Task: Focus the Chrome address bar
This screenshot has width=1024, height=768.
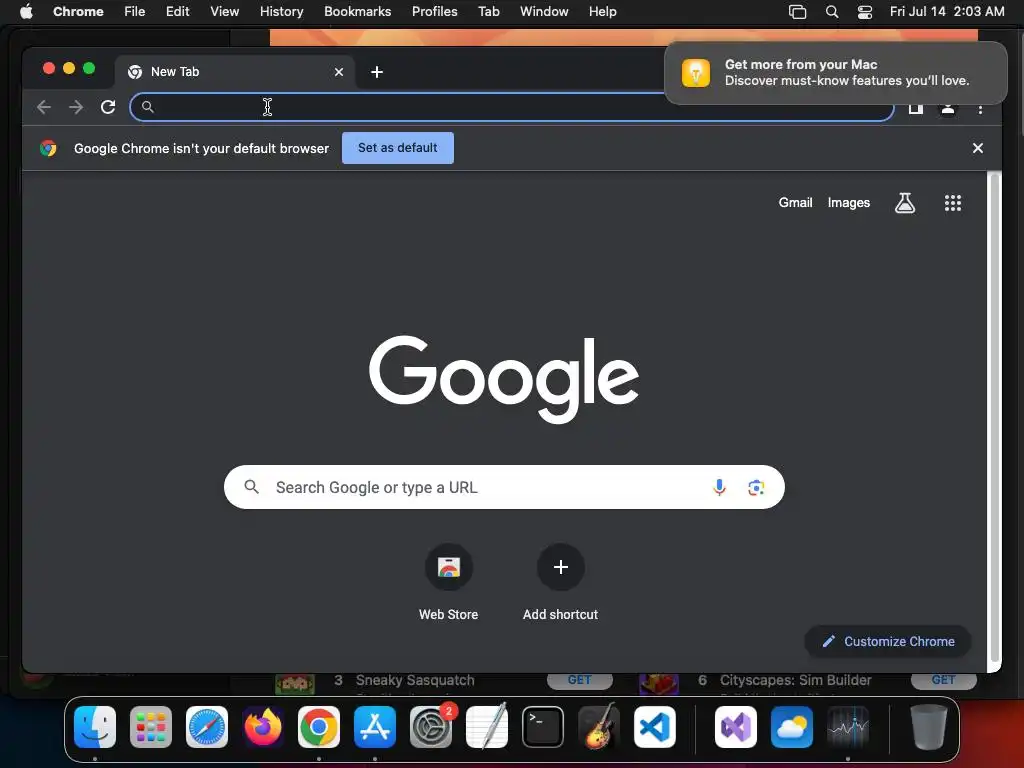Action: click(x=511, y=107)
